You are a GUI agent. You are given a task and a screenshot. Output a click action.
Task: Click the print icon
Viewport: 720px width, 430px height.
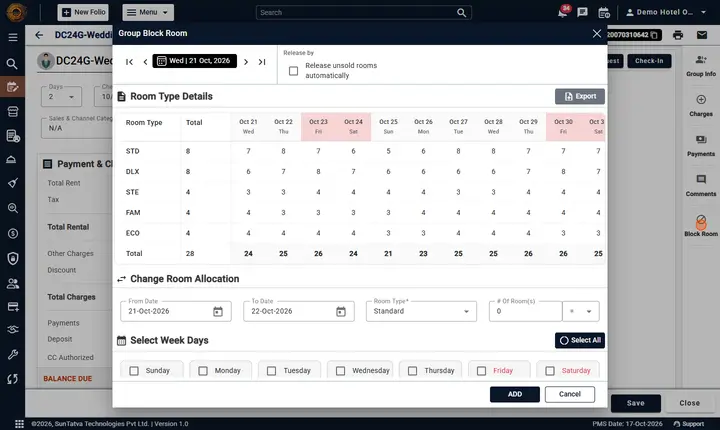(678, 35)
